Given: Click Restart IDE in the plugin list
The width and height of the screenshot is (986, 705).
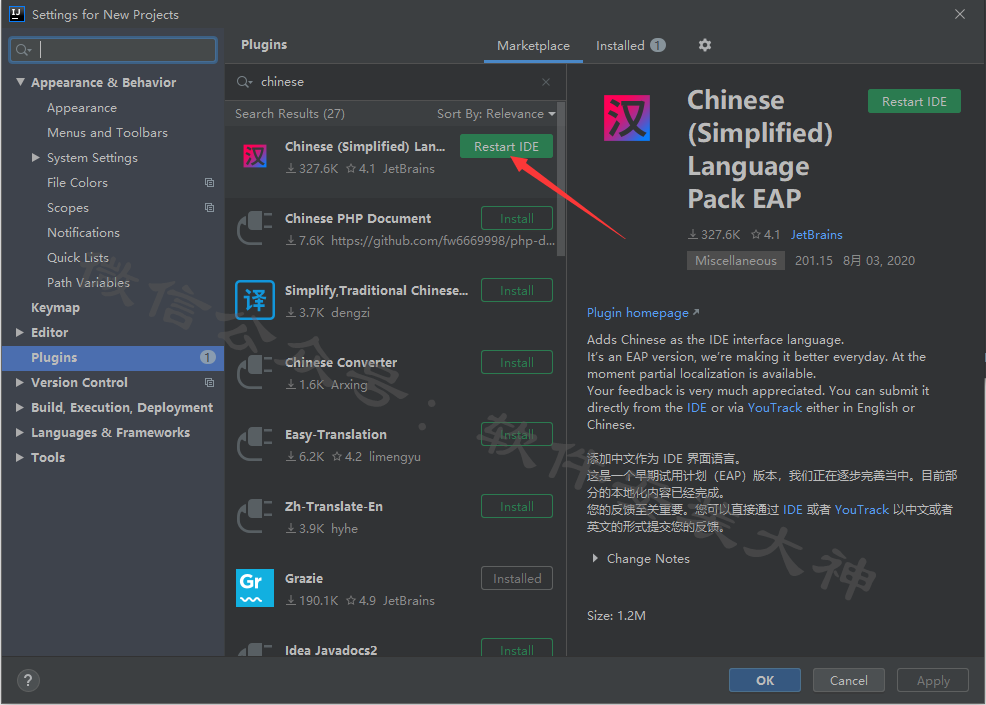Looking at the screenshot, I should [x=506, y=147].
